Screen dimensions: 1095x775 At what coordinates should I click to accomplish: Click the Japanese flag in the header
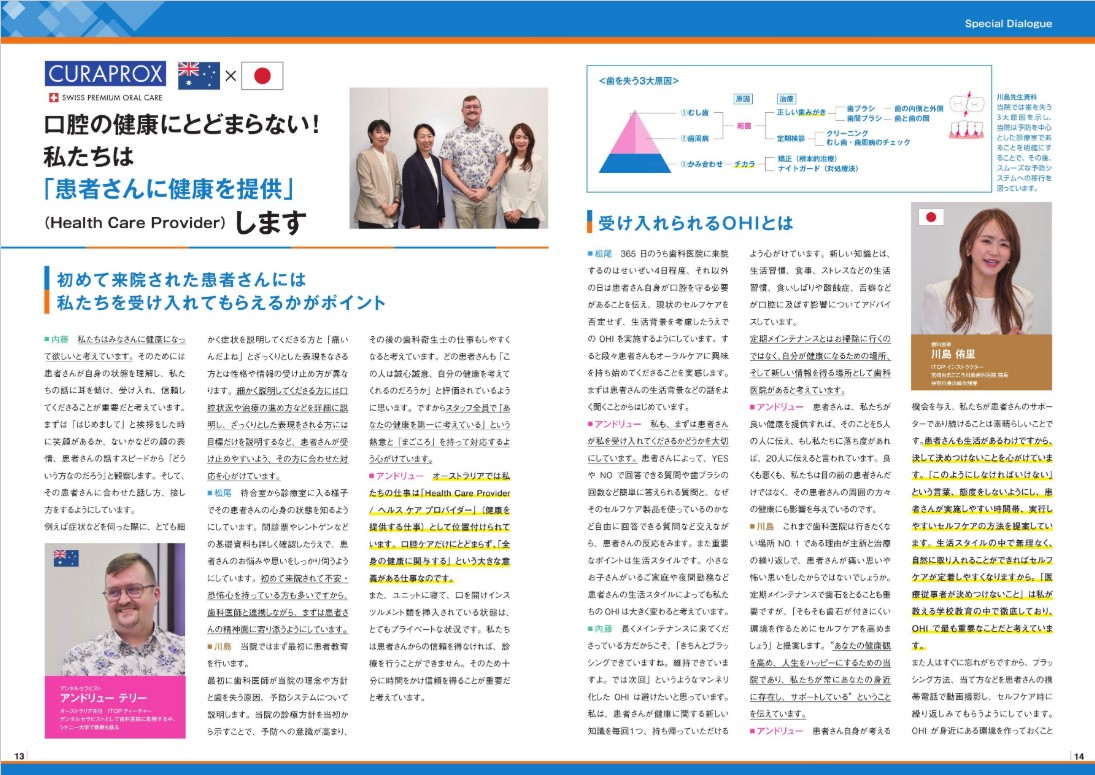(262, 76)
